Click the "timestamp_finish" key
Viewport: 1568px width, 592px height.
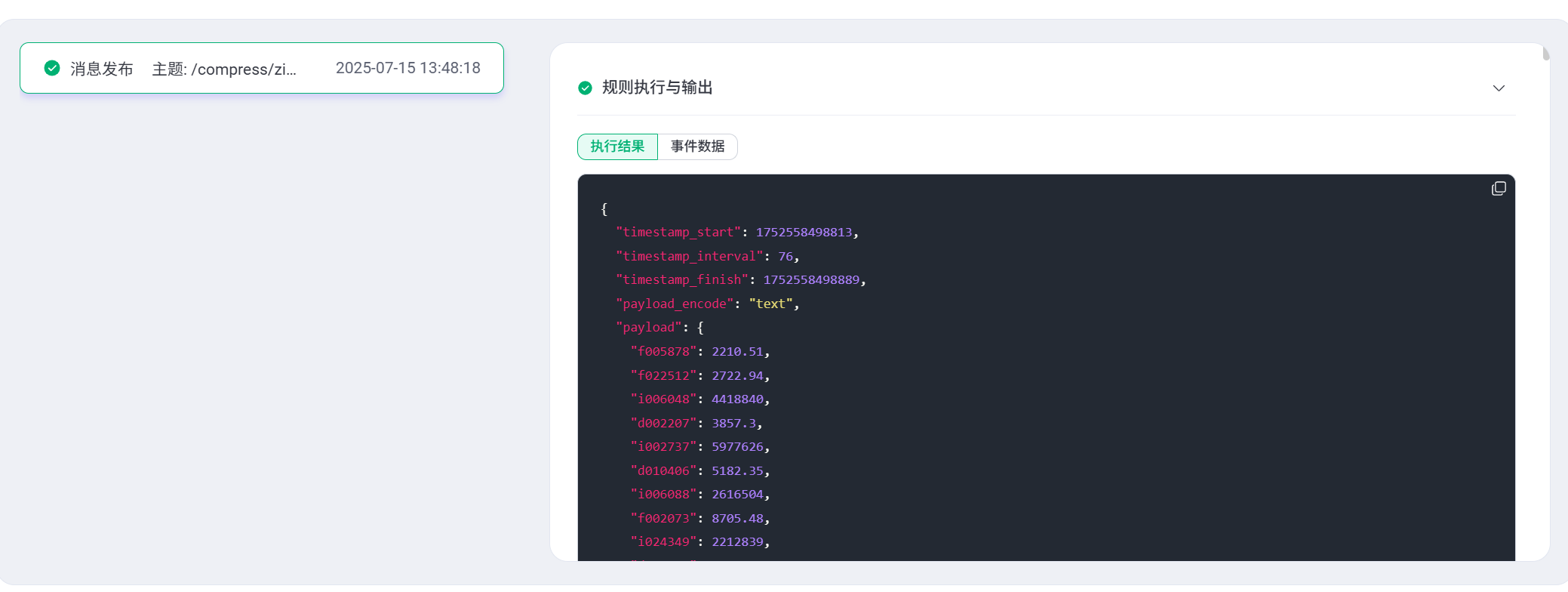[x=682, y=280]
